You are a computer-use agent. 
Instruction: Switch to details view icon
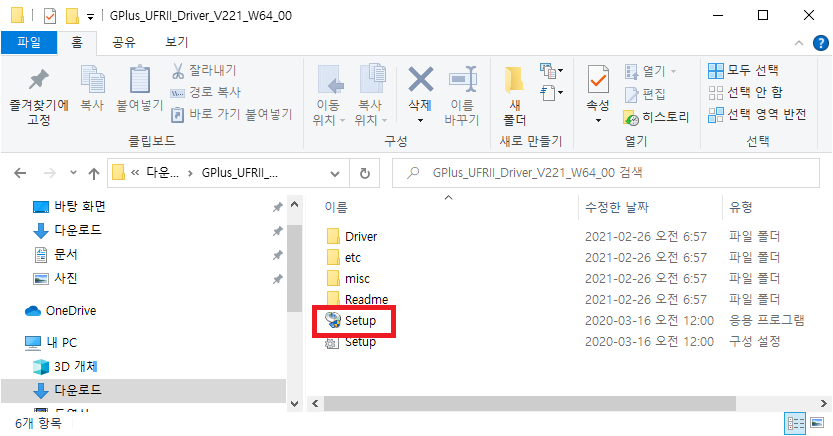coord(795,423)
